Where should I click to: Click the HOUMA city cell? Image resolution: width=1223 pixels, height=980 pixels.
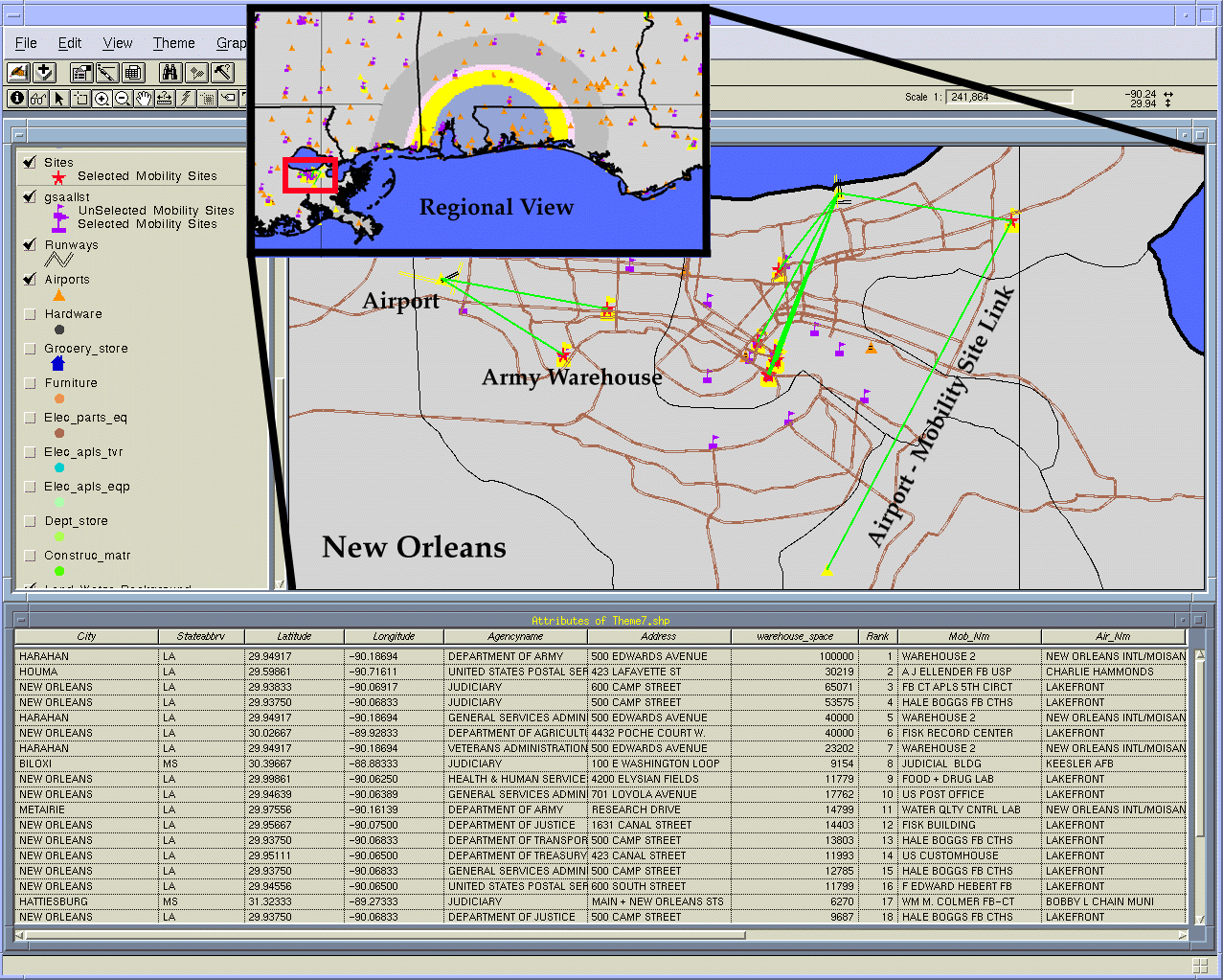click(86, 672)
